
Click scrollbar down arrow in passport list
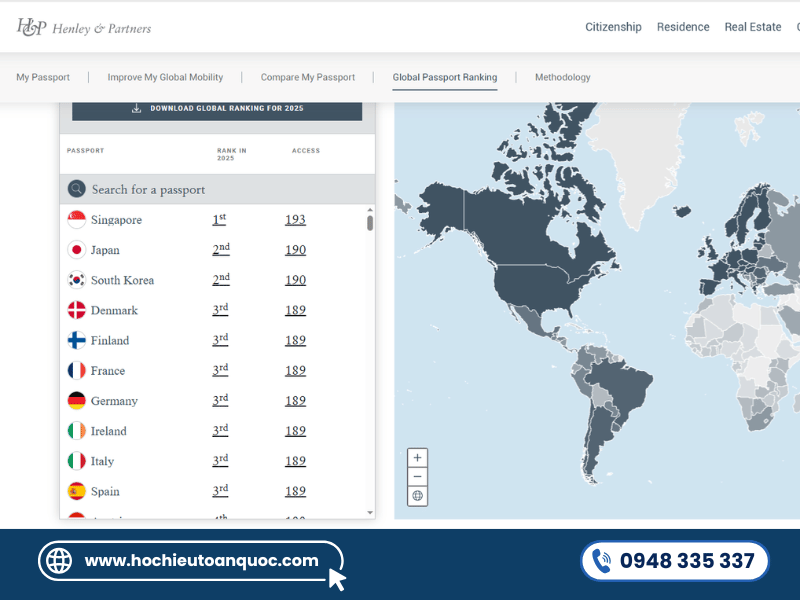click(x=370, y=512)
